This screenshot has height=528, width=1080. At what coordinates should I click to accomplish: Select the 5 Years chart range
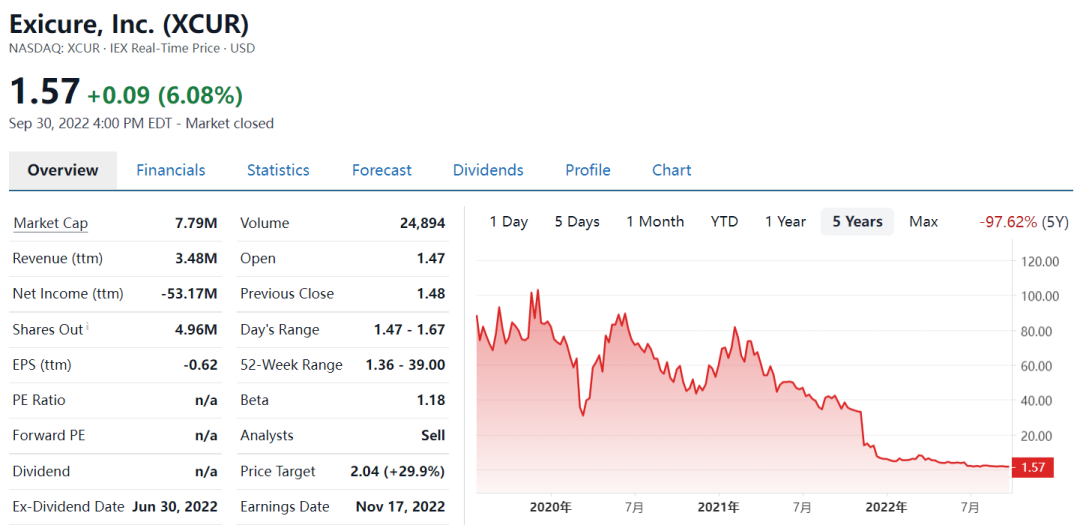click(858, 222)
